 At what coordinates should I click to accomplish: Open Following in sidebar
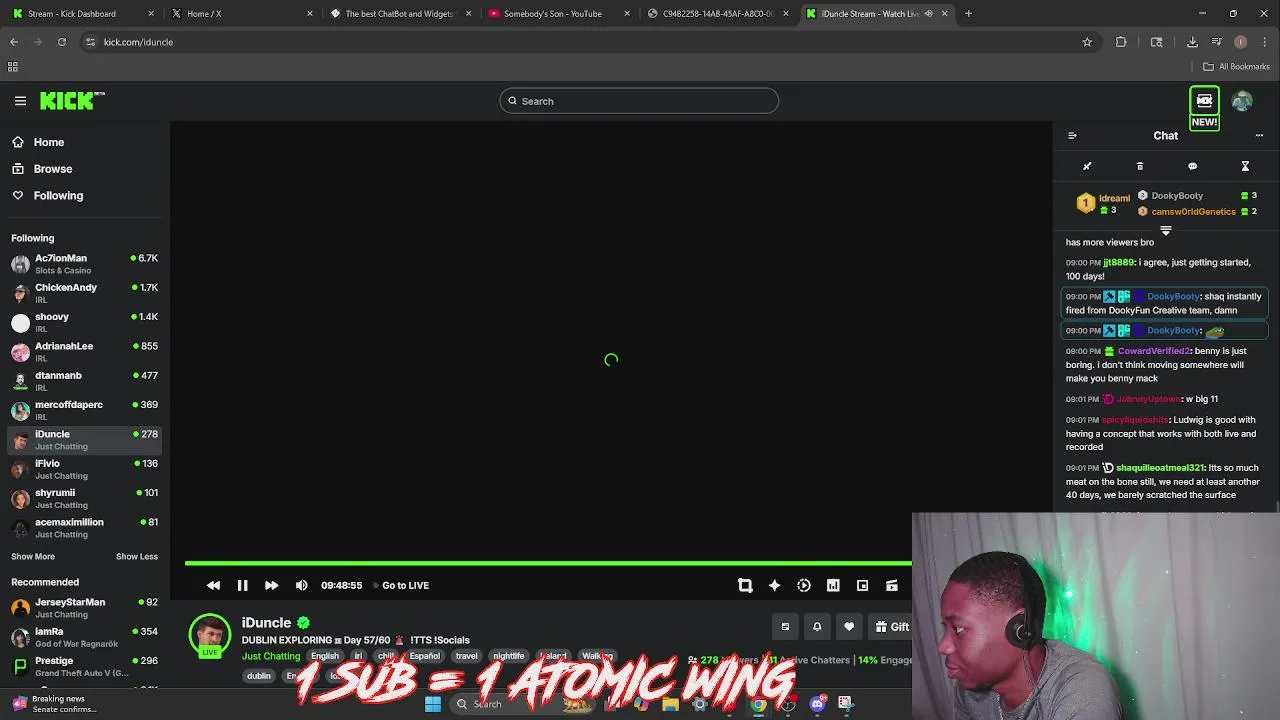[x=48, y=196]
